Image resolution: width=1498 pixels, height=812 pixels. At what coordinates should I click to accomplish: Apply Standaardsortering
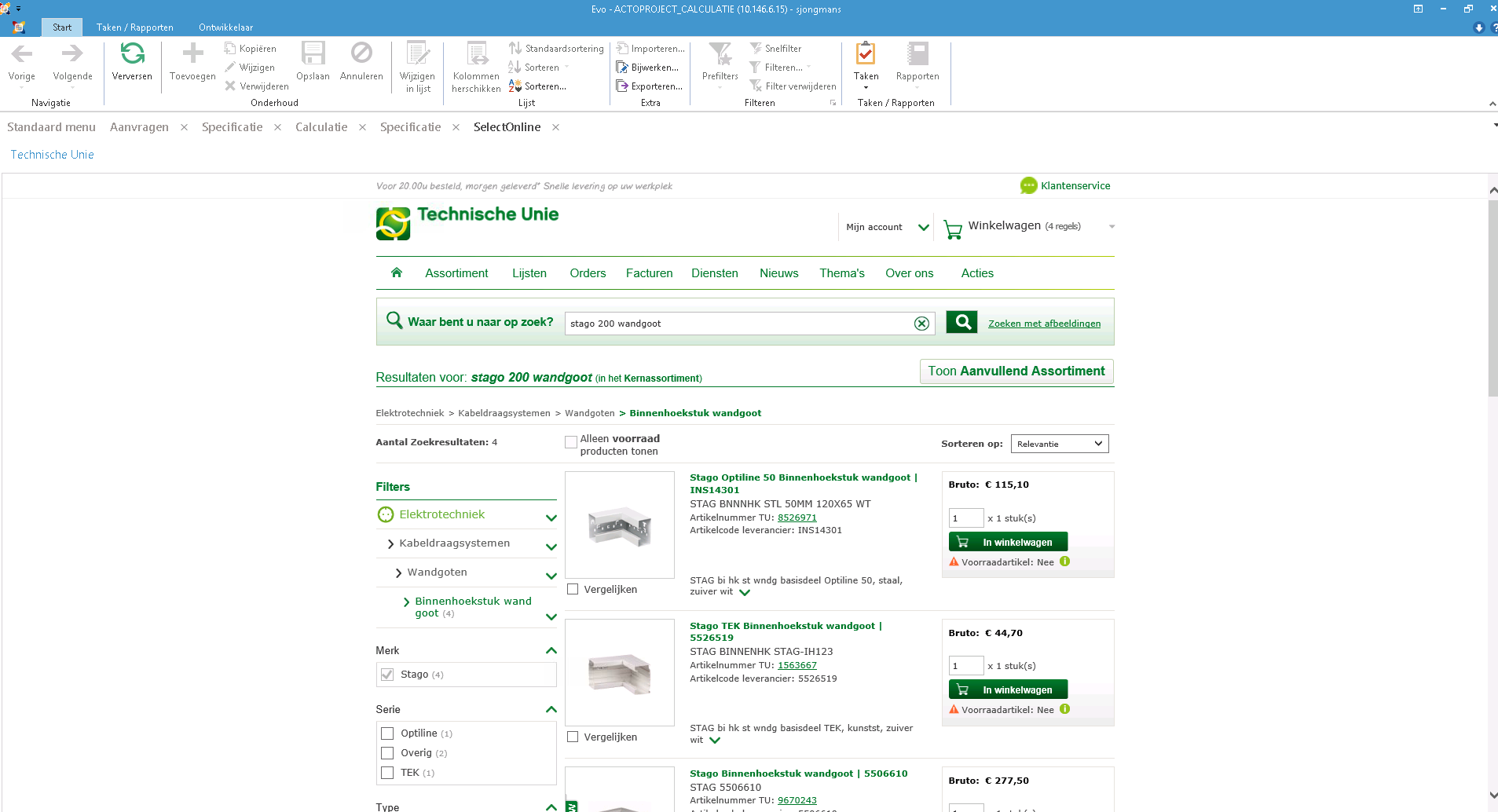556,49
